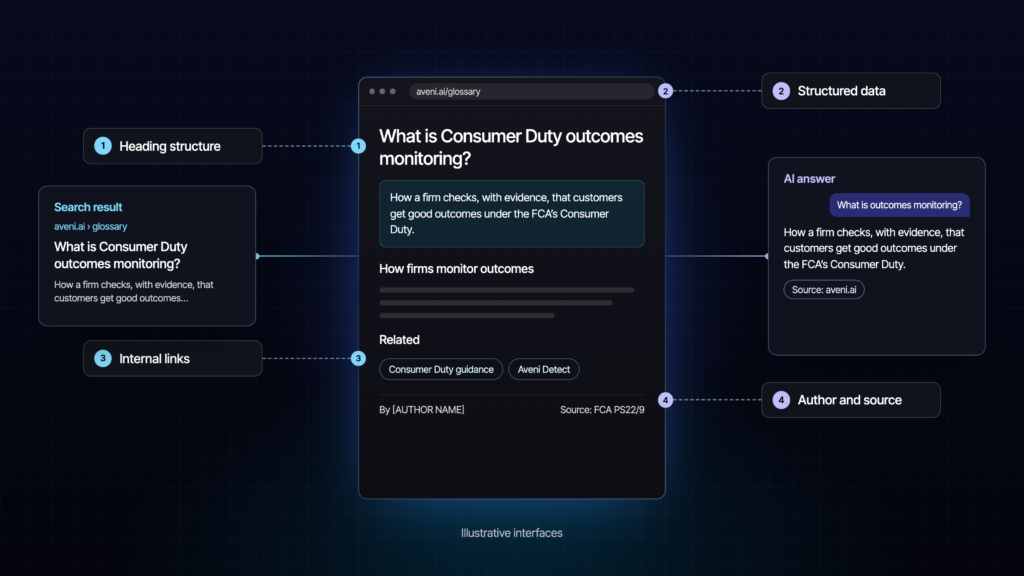1024x576 pixels.
Task: Open the Aveni Detect related link
Action: point(543,369)
